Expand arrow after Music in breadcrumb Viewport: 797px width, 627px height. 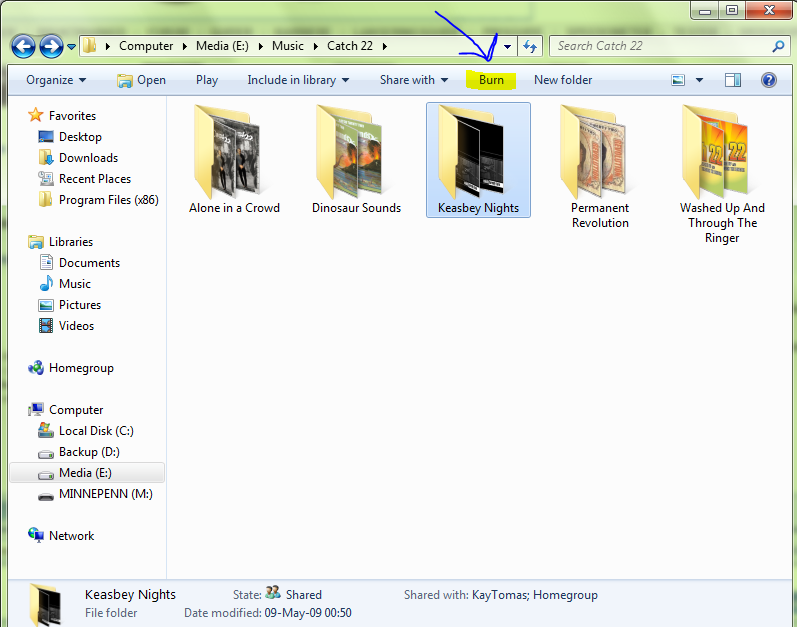[x=316, y=46]
